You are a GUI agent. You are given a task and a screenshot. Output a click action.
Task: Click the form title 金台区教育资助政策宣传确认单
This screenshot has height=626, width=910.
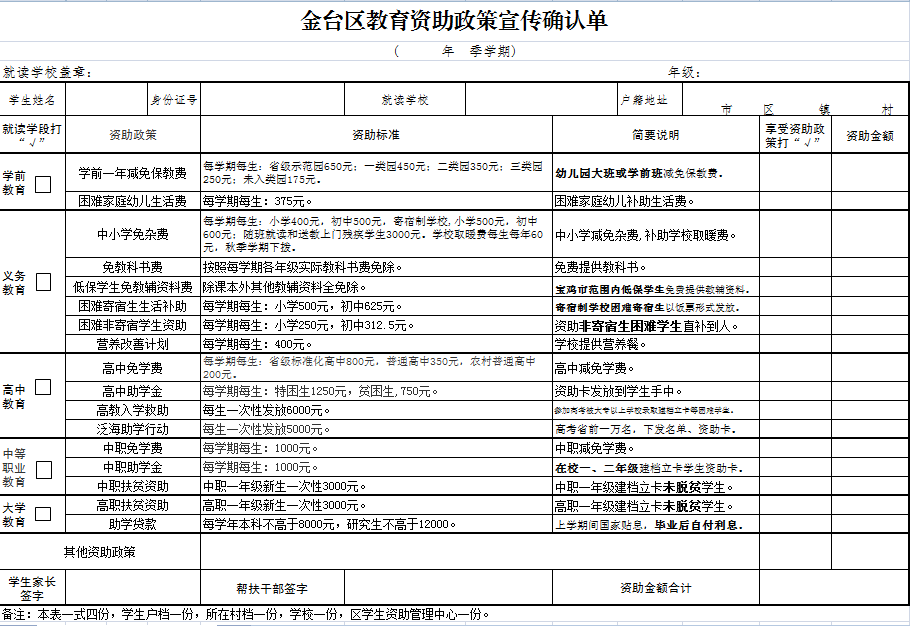pyautogui.click(x=454, y=21)
